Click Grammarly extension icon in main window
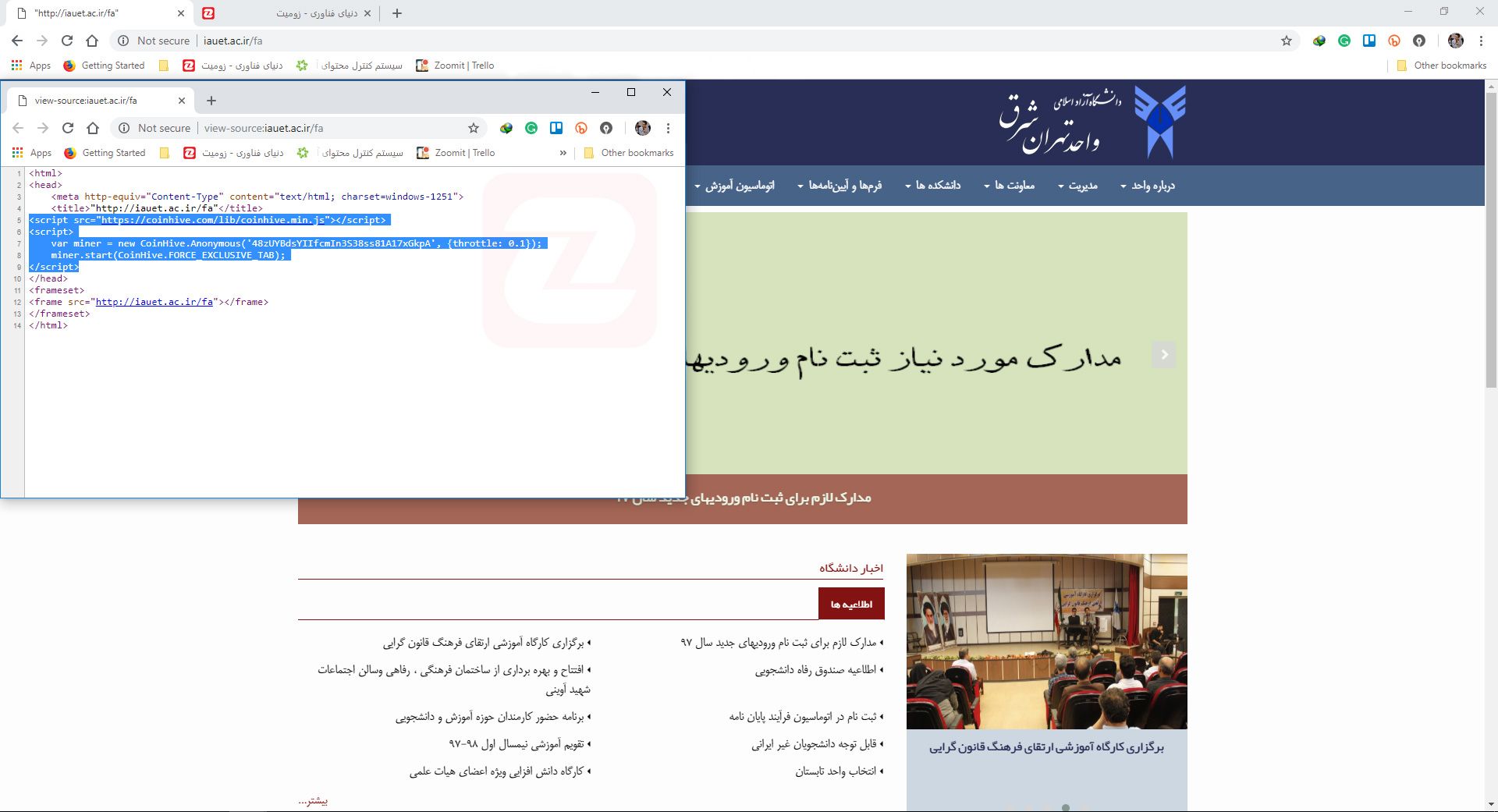Image resolution: width=1498 pixels, height=812 pixels. coord(1344,41)
